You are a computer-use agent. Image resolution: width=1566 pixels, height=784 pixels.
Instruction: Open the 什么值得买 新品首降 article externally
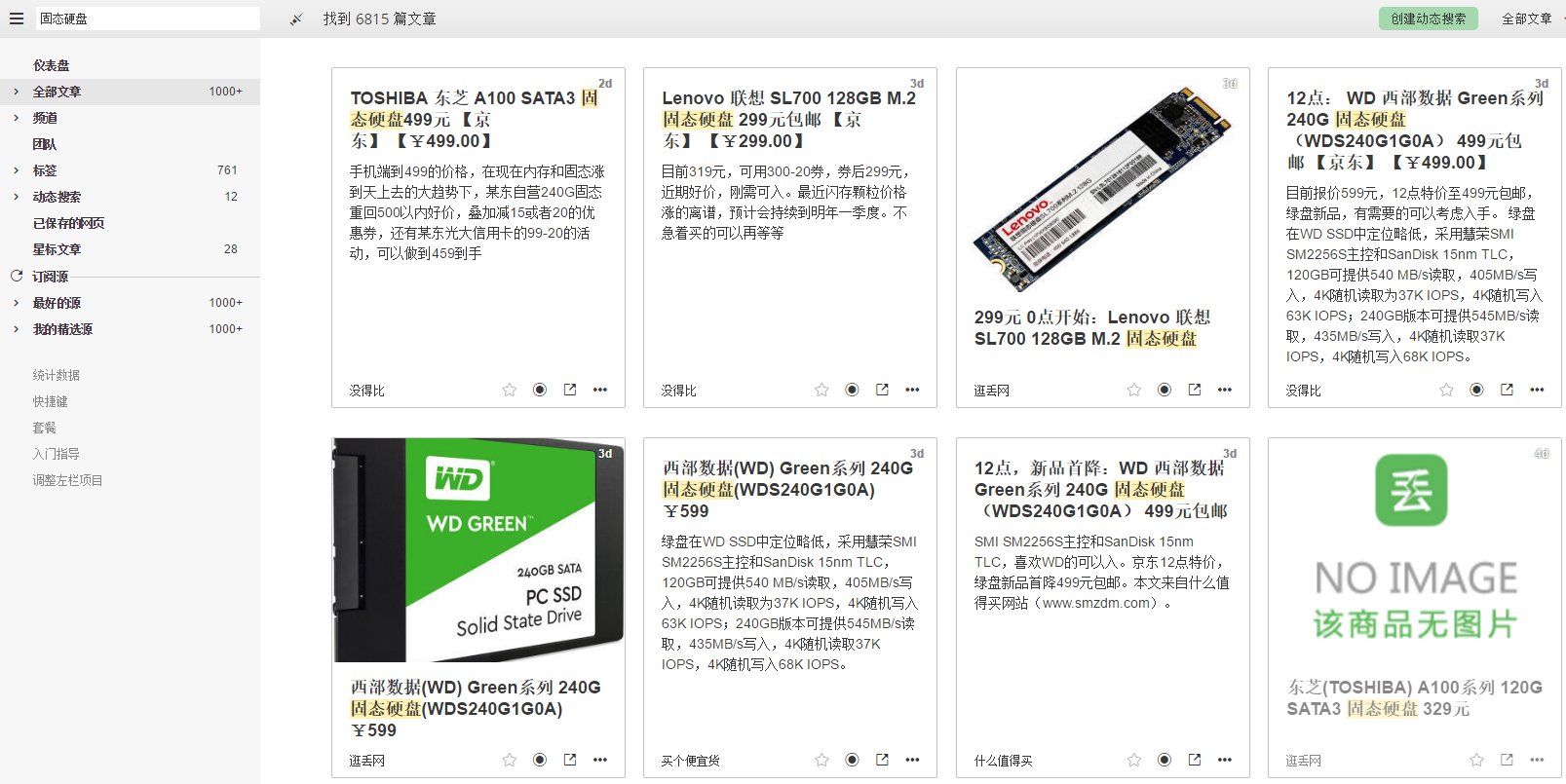click(x=1195, y=760)
